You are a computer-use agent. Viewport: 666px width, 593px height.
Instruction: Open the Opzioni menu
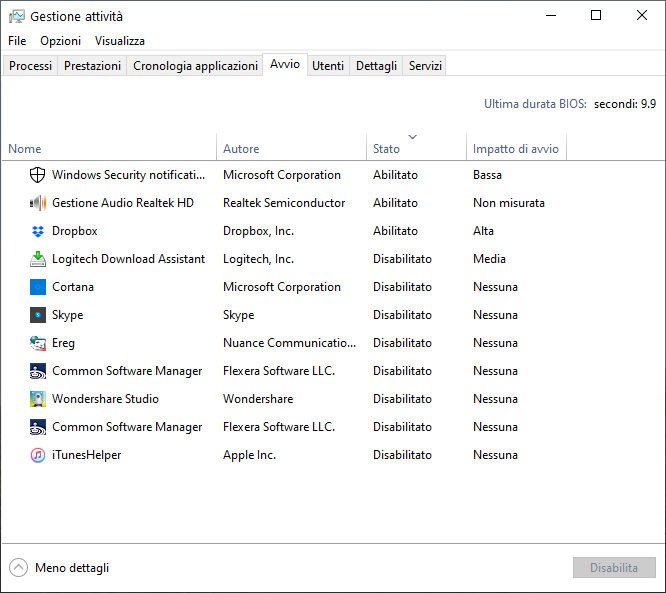pyautogui.click(x=60, y=41)
